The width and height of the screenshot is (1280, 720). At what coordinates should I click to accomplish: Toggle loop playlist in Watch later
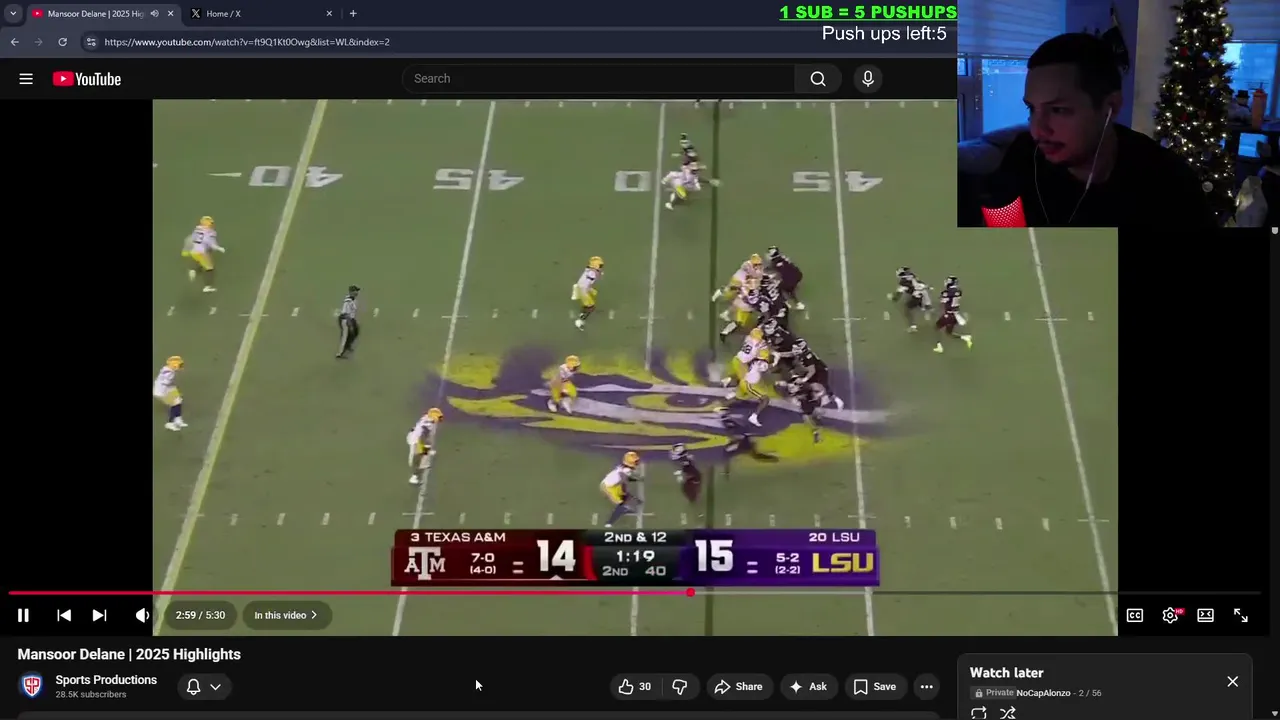pos(979,713)
